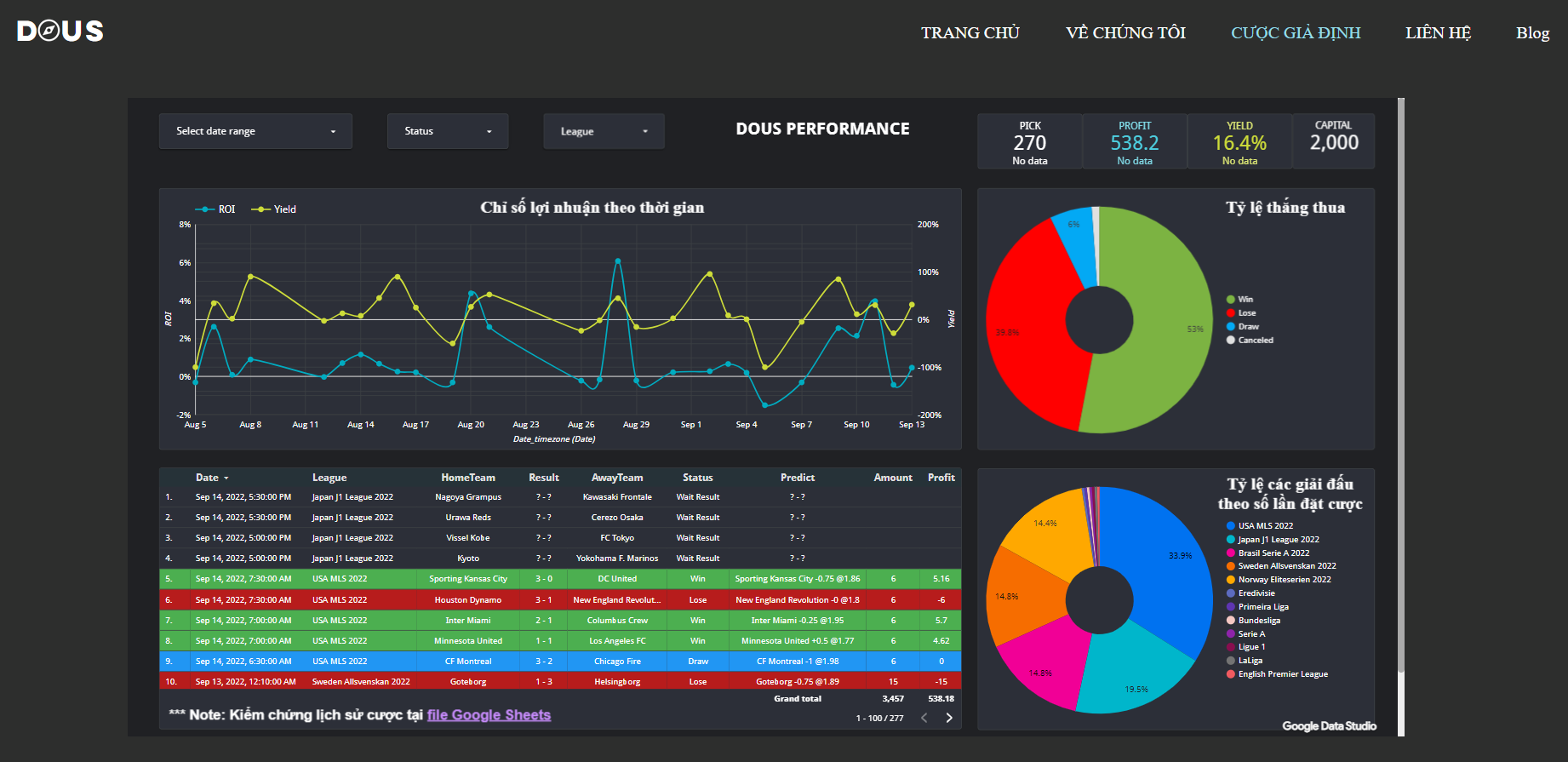Screen dimensions: 1568x762
Task: Click the Yield line legend marker
Action: (260, 209)
